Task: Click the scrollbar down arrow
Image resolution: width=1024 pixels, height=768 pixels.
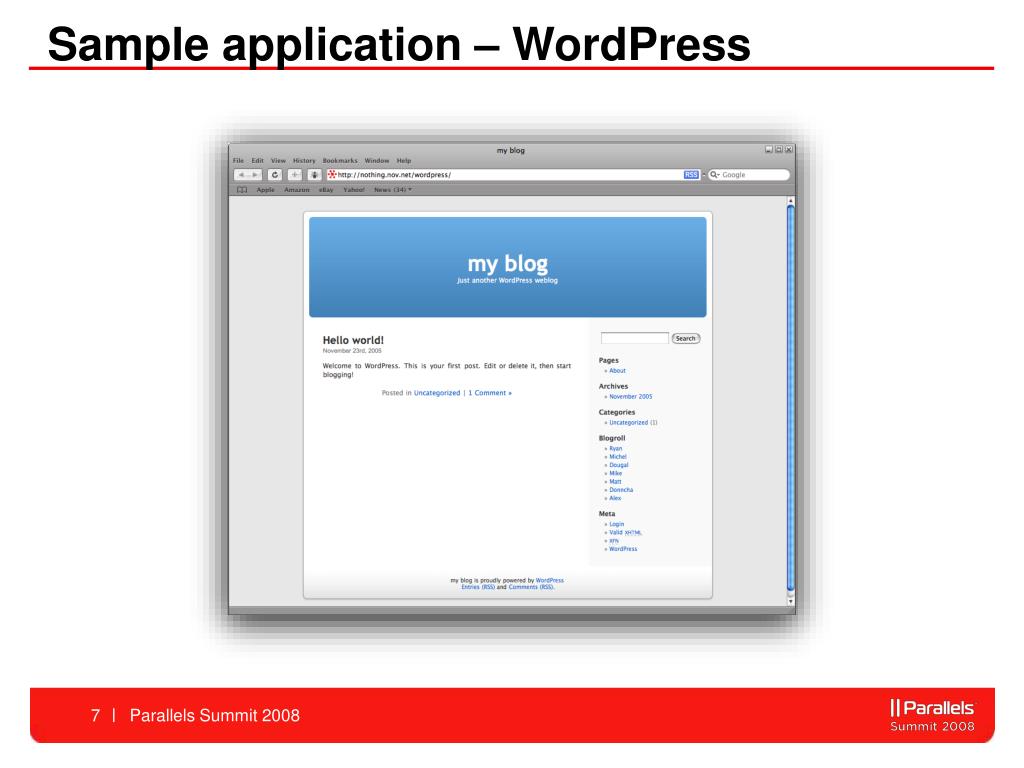Action: click(x=790, y=601)
